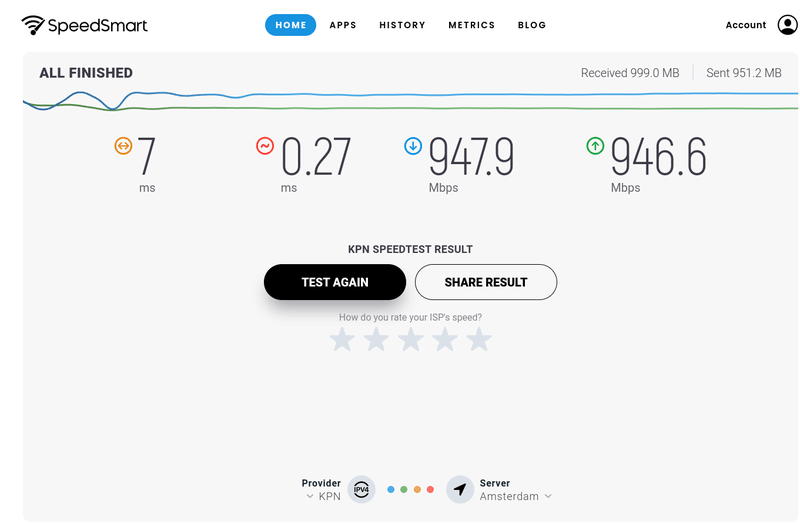800x523 pixels.
Task: Click the green upload arrow icon
Action: tap(595, 146)
